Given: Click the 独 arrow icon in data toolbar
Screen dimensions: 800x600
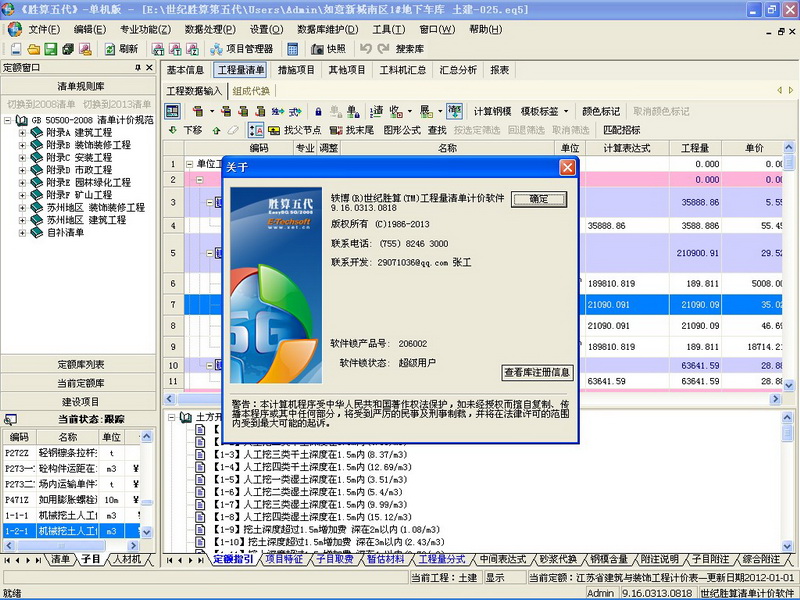Looking at the screenshot, I should point(278,111).
